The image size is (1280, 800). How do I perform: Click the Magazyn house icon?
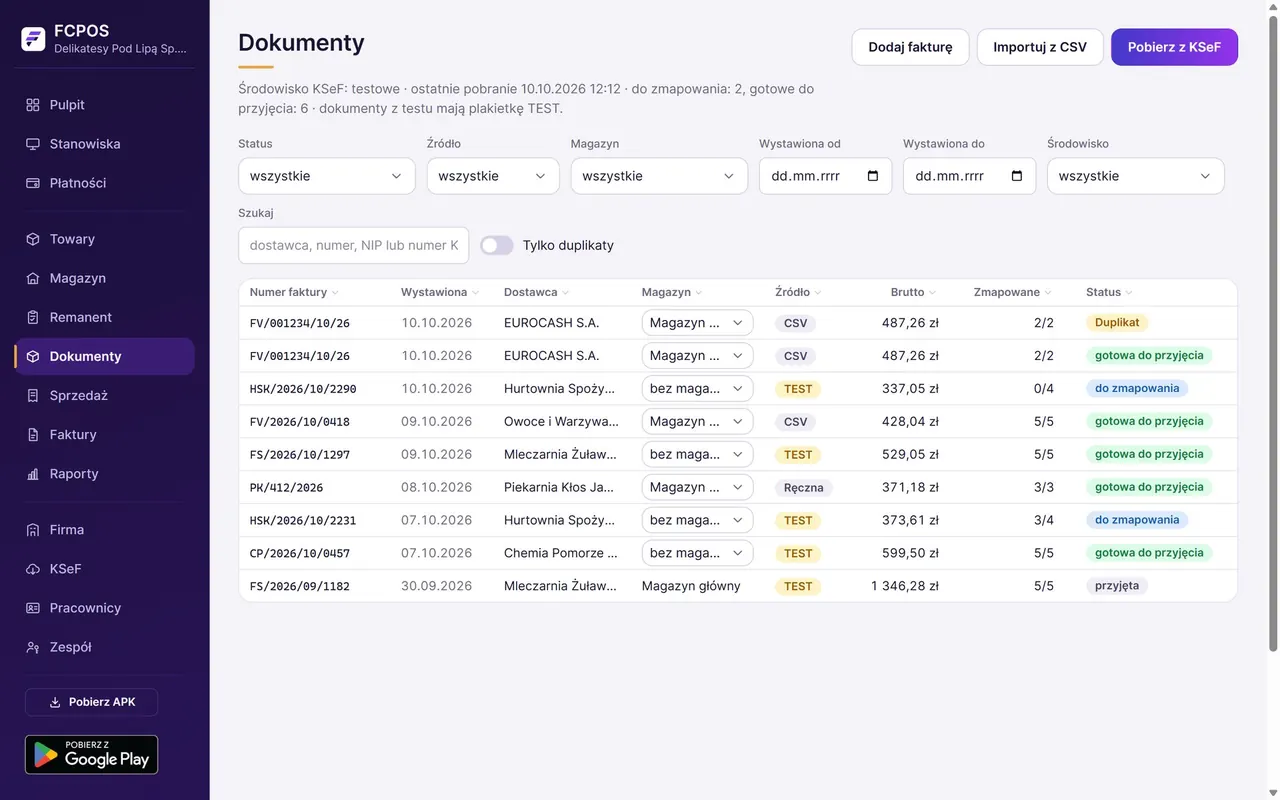point(33,278)
